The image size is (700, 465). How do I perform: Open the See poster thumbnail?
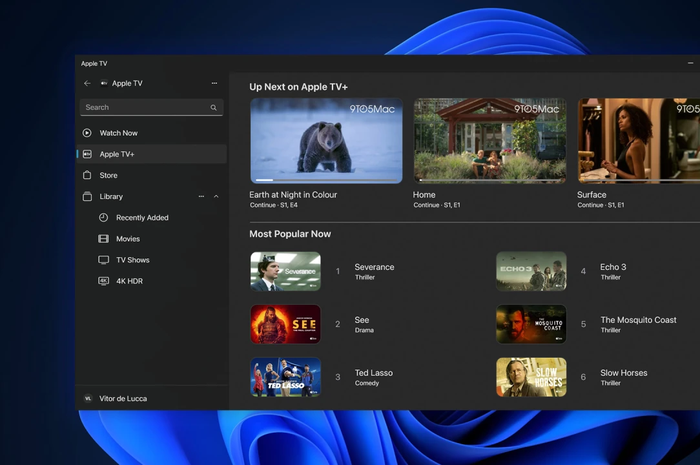coord(285,324)
